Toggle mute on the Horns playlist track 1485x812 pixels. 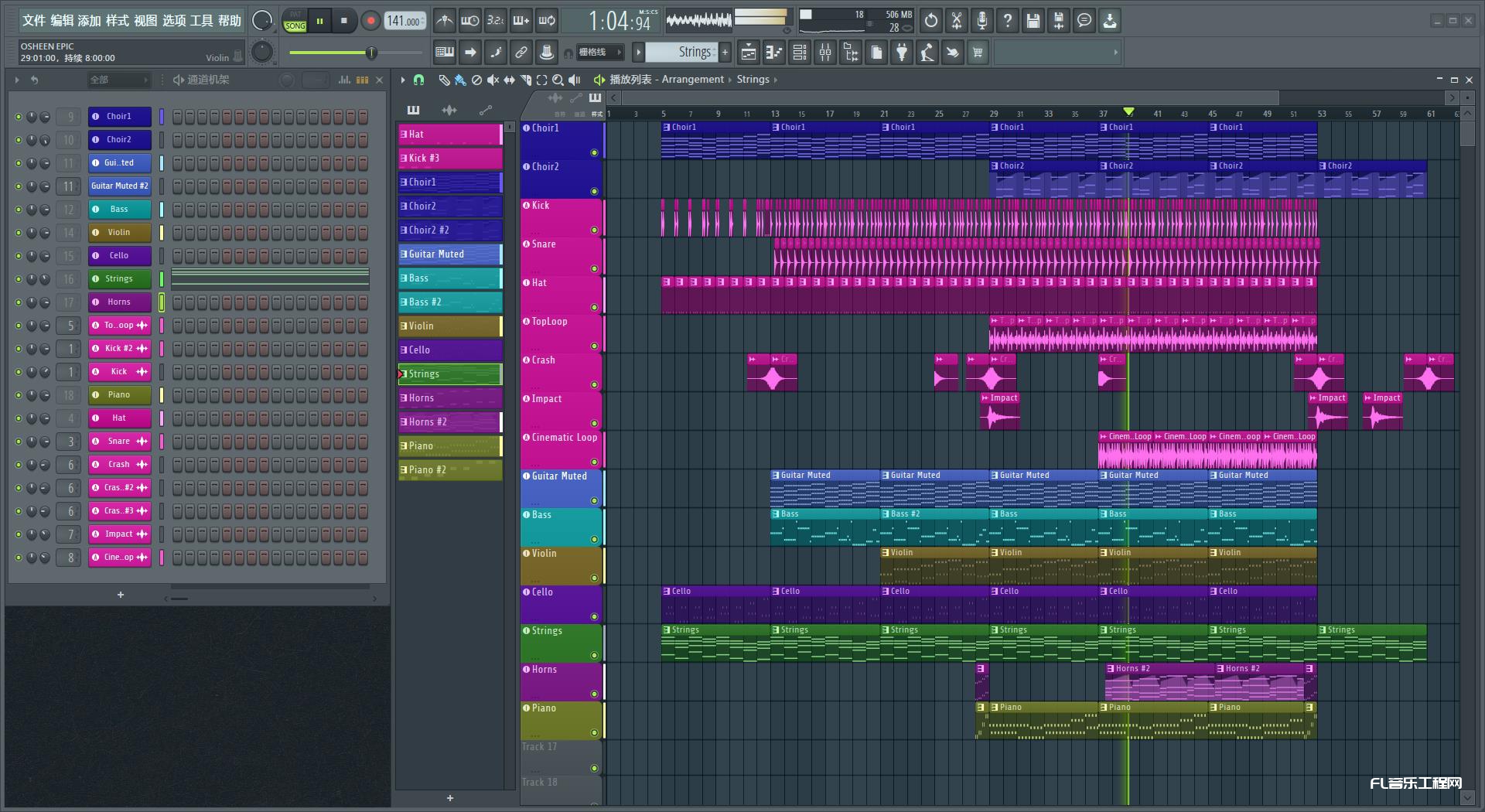[594, 694]
